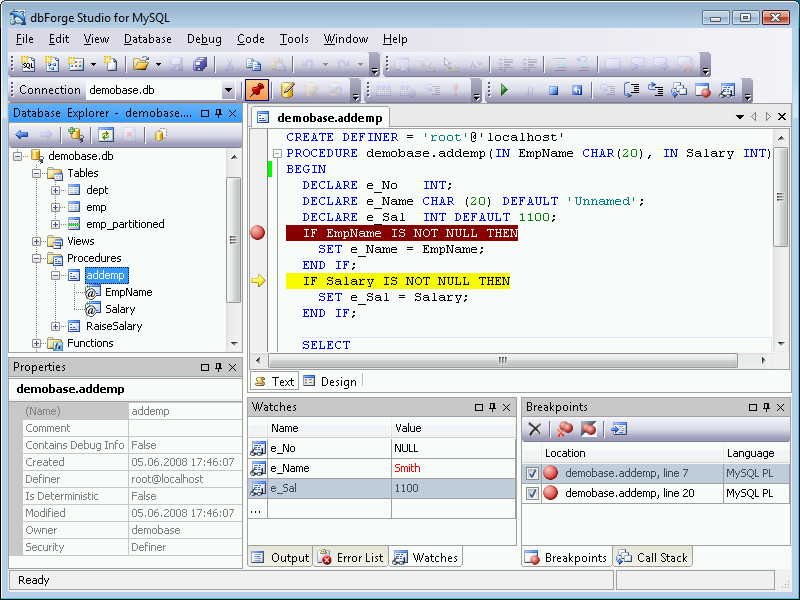Select the RaiseSalary procedure in tree
The height and width of the screenshot is (600, 800).
113,326
